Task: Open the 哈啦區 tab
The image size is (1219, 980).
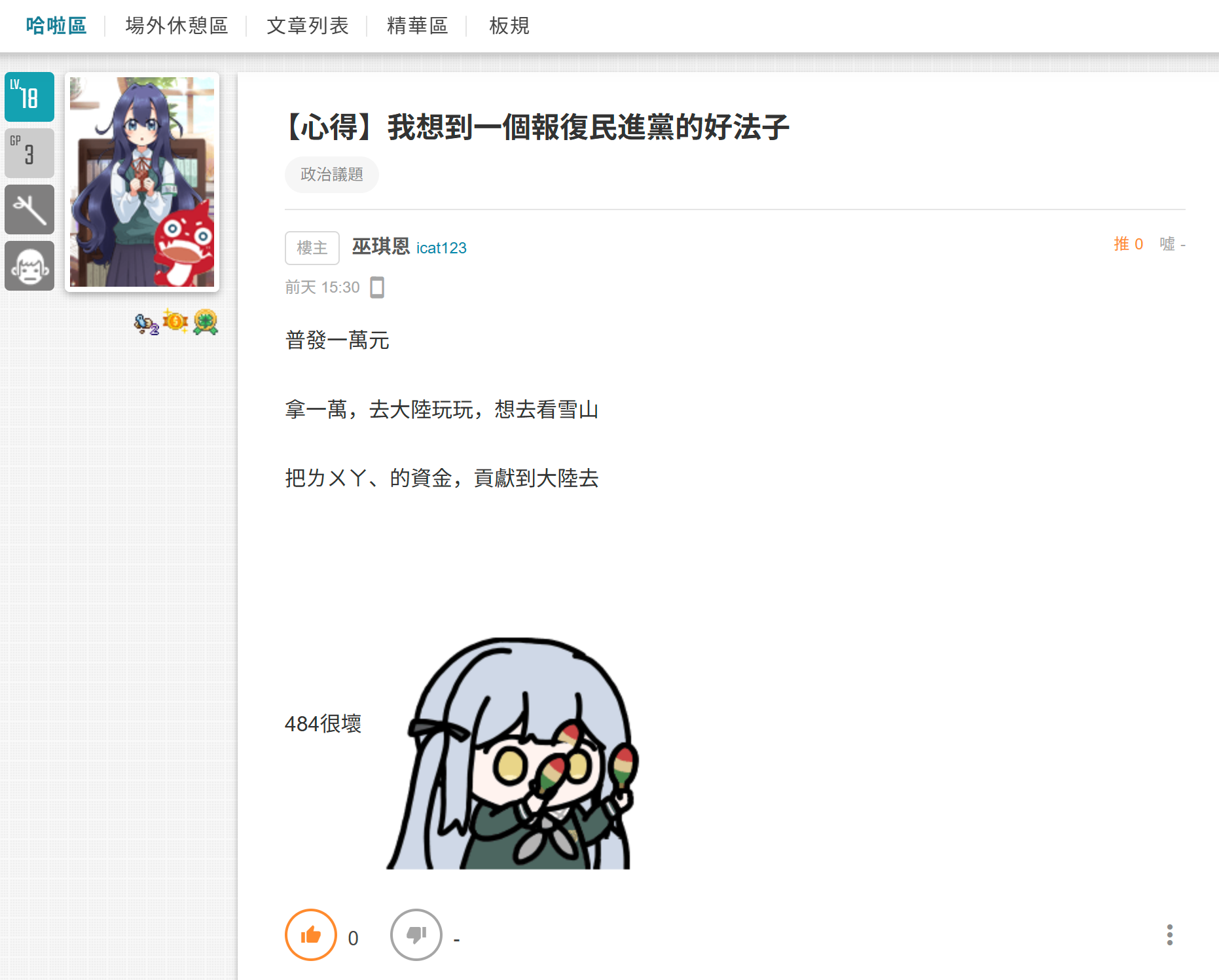Action: coord(56,26)
